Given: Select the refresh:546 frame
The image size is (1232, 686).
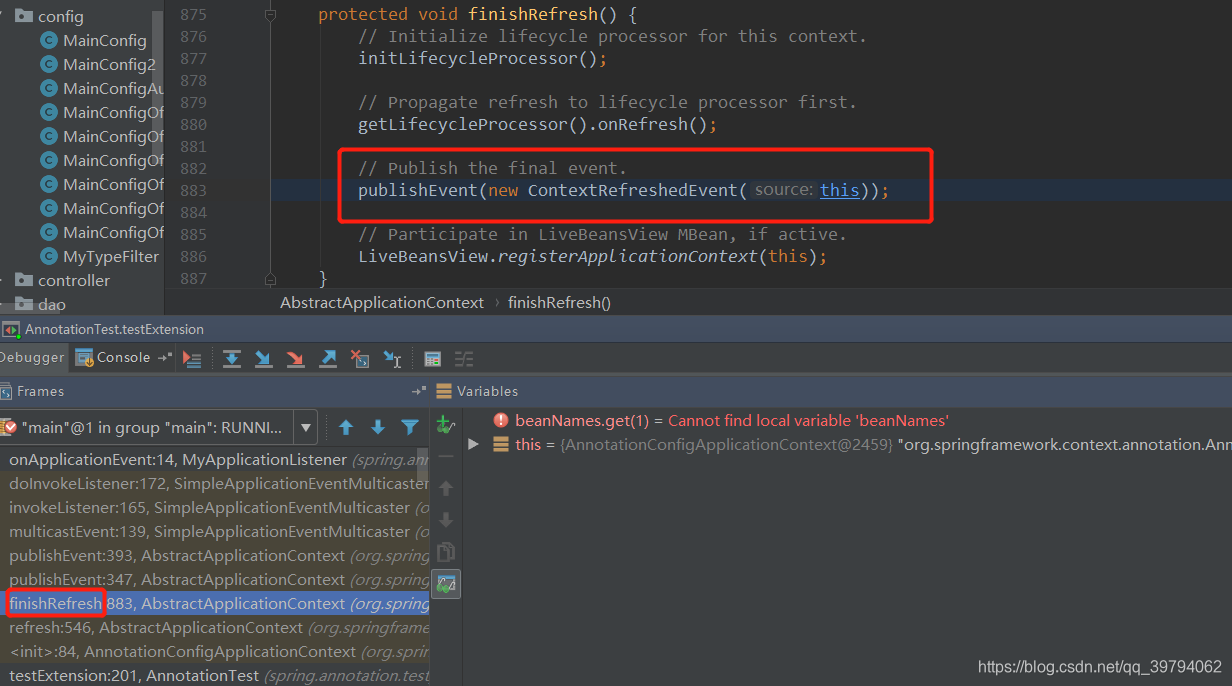Looking at the screenshot, I should (214, 628).
